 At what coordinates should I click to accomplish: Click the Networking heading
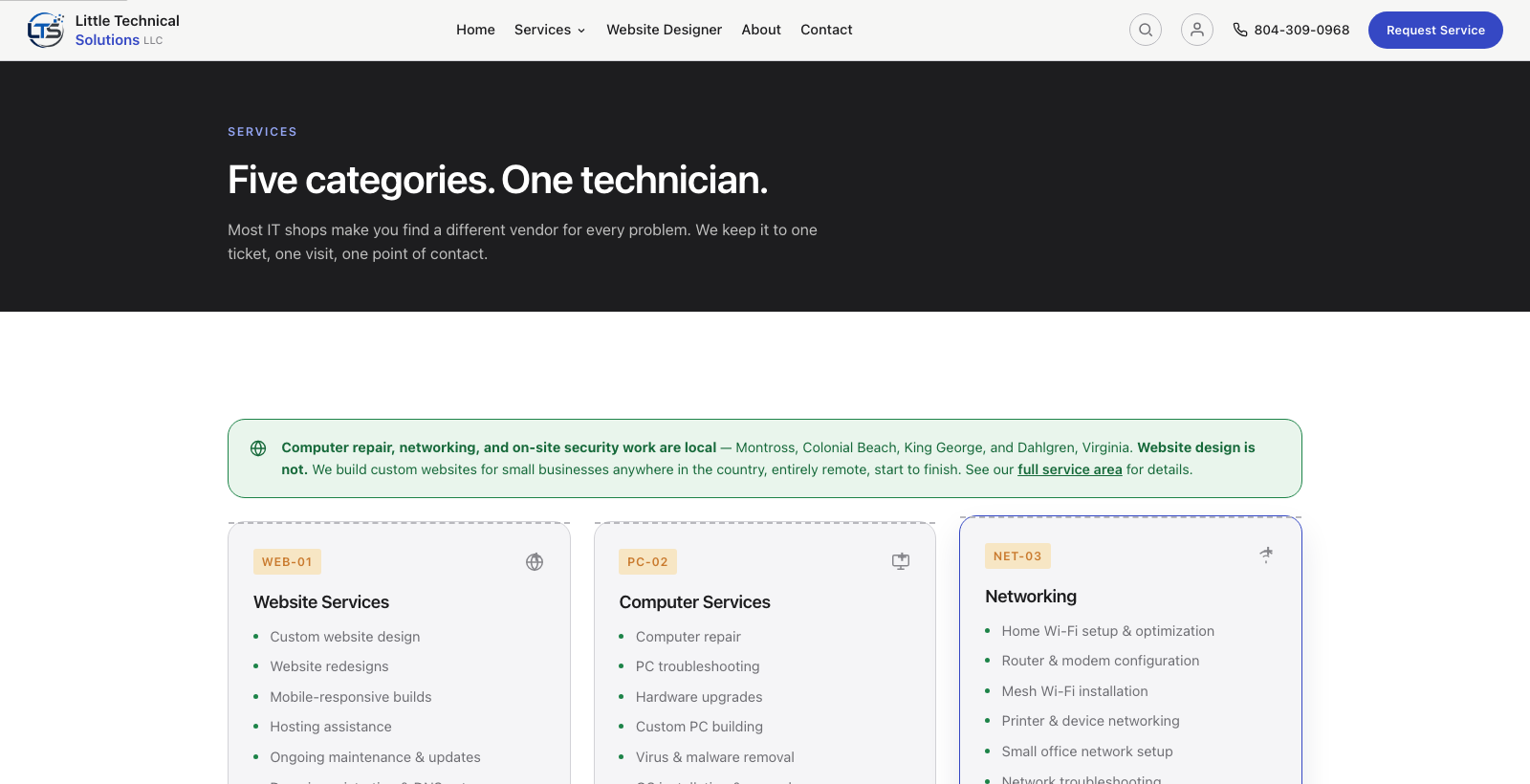click(1031, 597)
